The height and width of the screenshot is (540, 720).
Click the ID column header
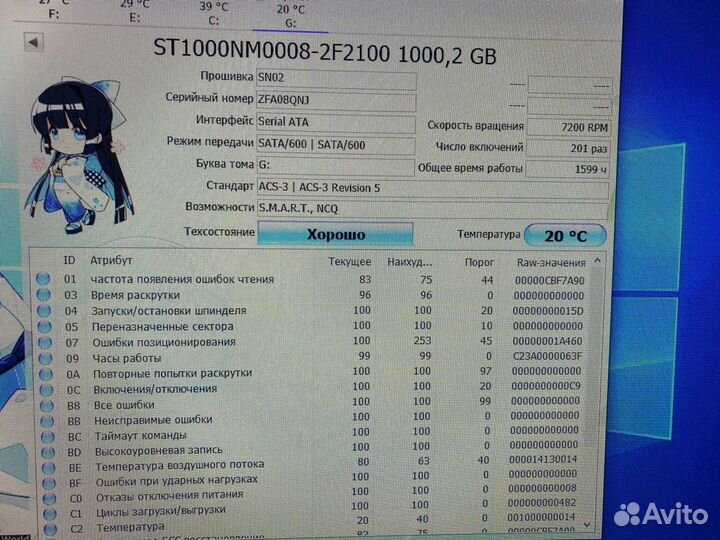[x=69, y=260]
